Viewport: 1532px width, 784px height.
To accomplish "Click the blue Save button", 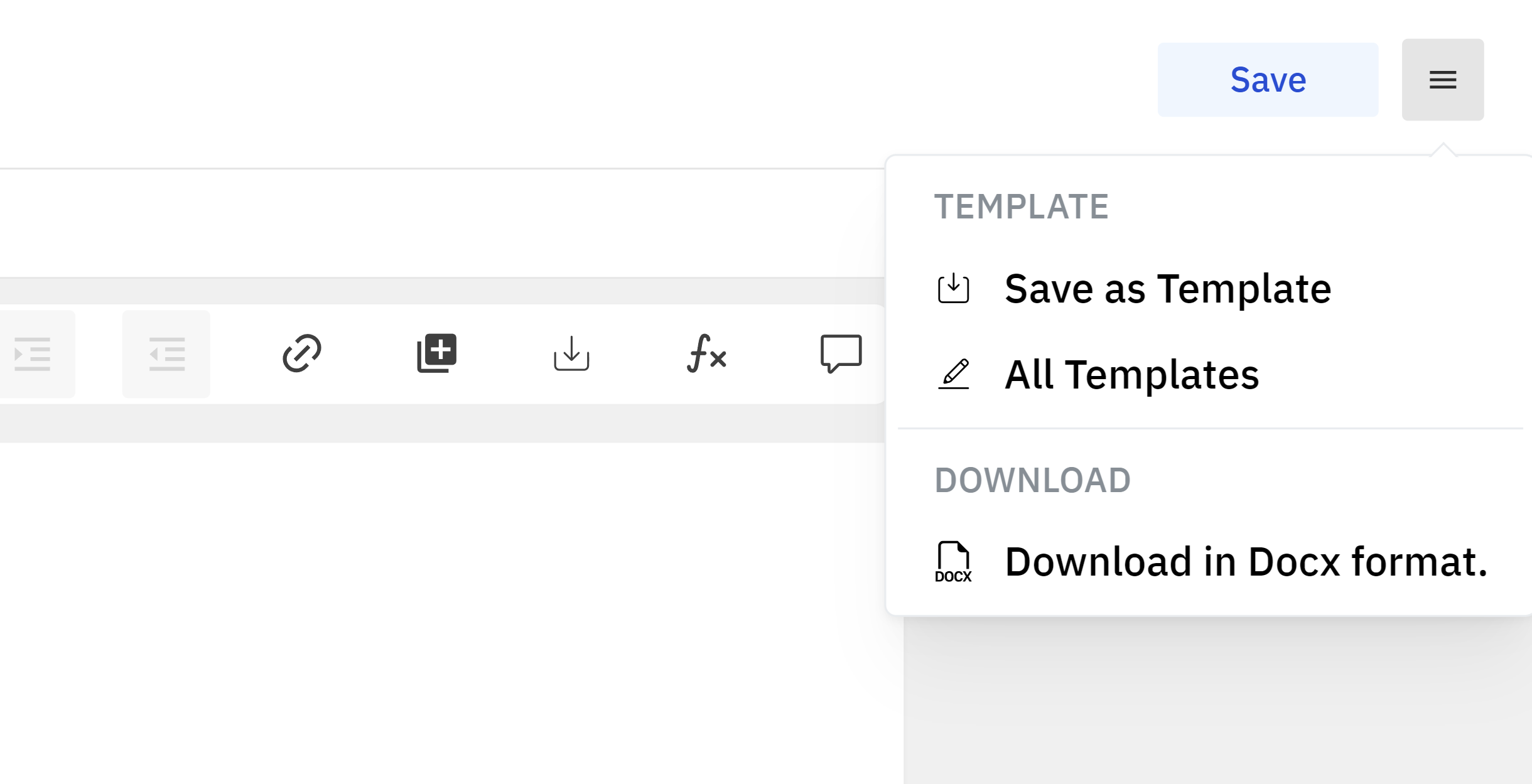I will (1268, 80).
